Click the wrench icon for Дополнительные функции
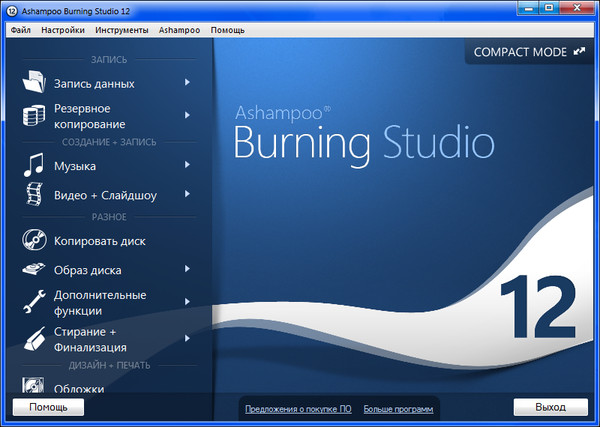This screenshot has width=600, height=427. coord(35,301)
